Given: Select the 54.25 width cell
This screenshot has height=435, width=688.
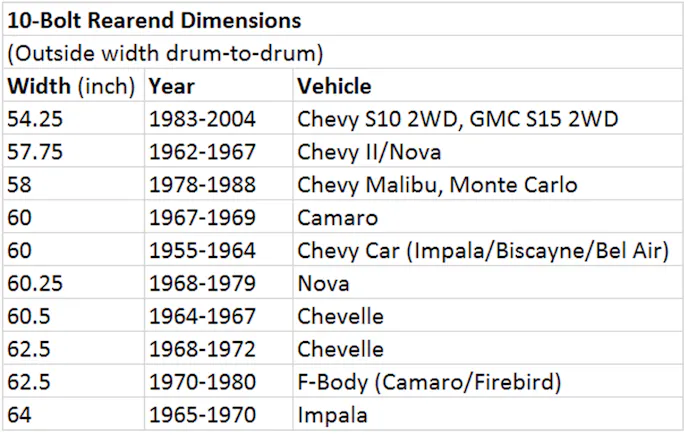Looking at the screenshot, I should [x=34, y=119].
